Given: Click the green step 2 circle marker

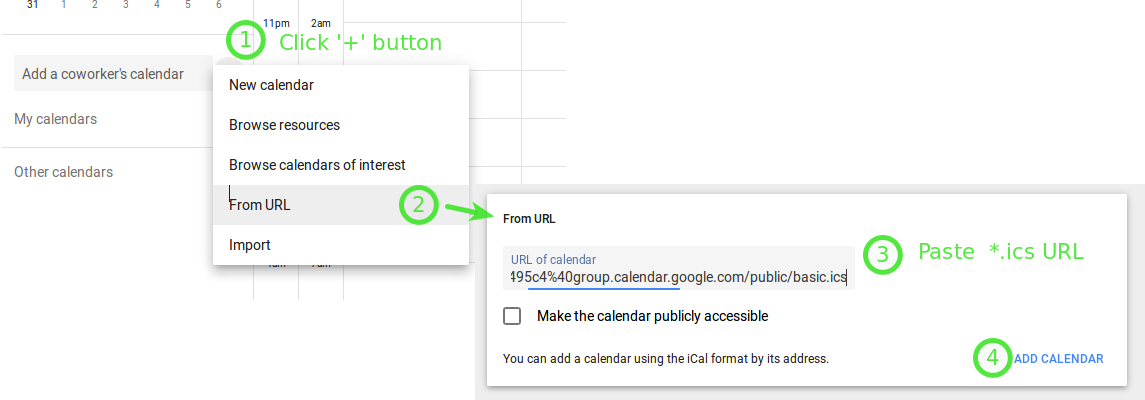Looking at the screenshot, I should (x=419, y=205).
